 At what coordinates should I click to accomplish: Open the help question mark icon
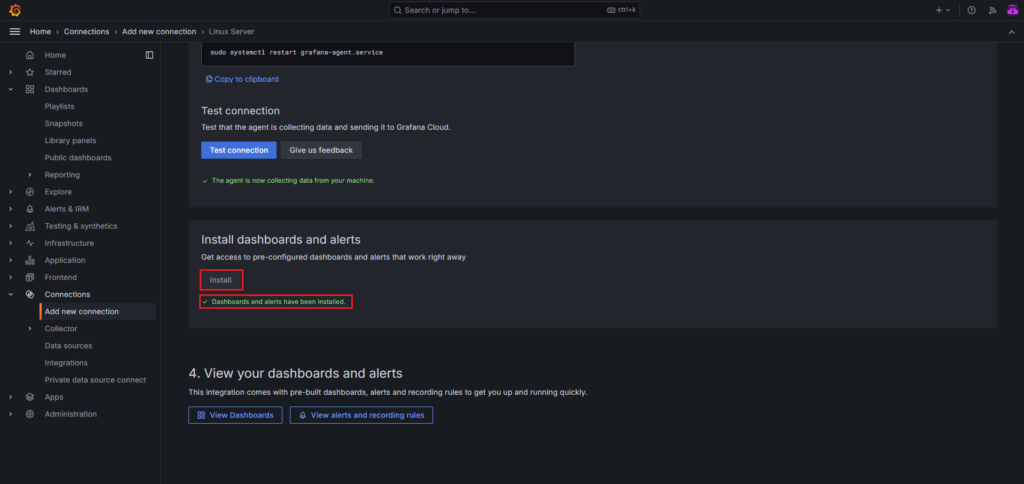[x=971, y=10]
